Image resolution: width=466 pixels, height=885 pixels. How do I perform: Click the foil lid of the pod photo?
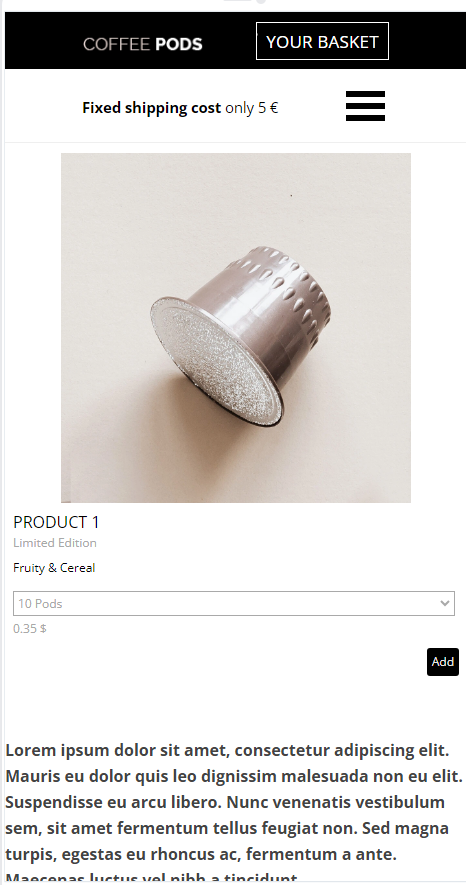tap(217, 361)
